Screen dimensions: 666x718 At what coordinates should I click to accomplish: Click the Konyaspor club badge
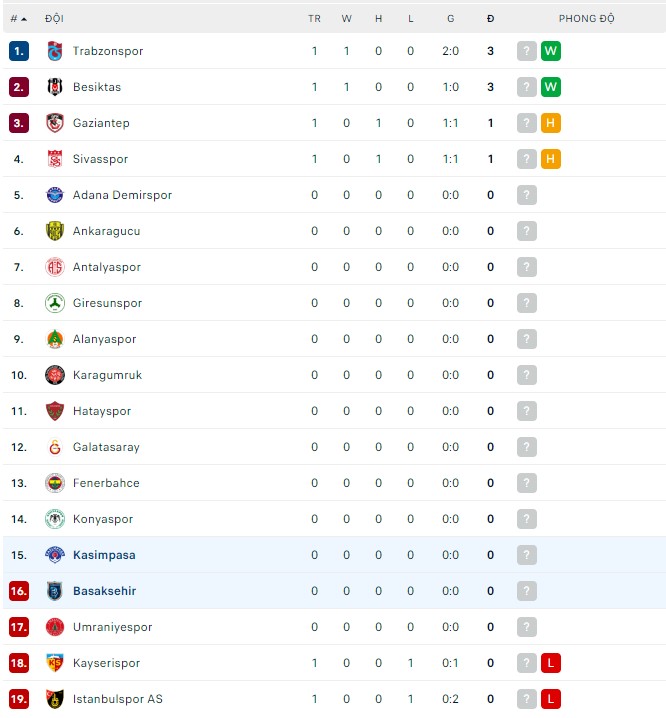tap(54, 519)
